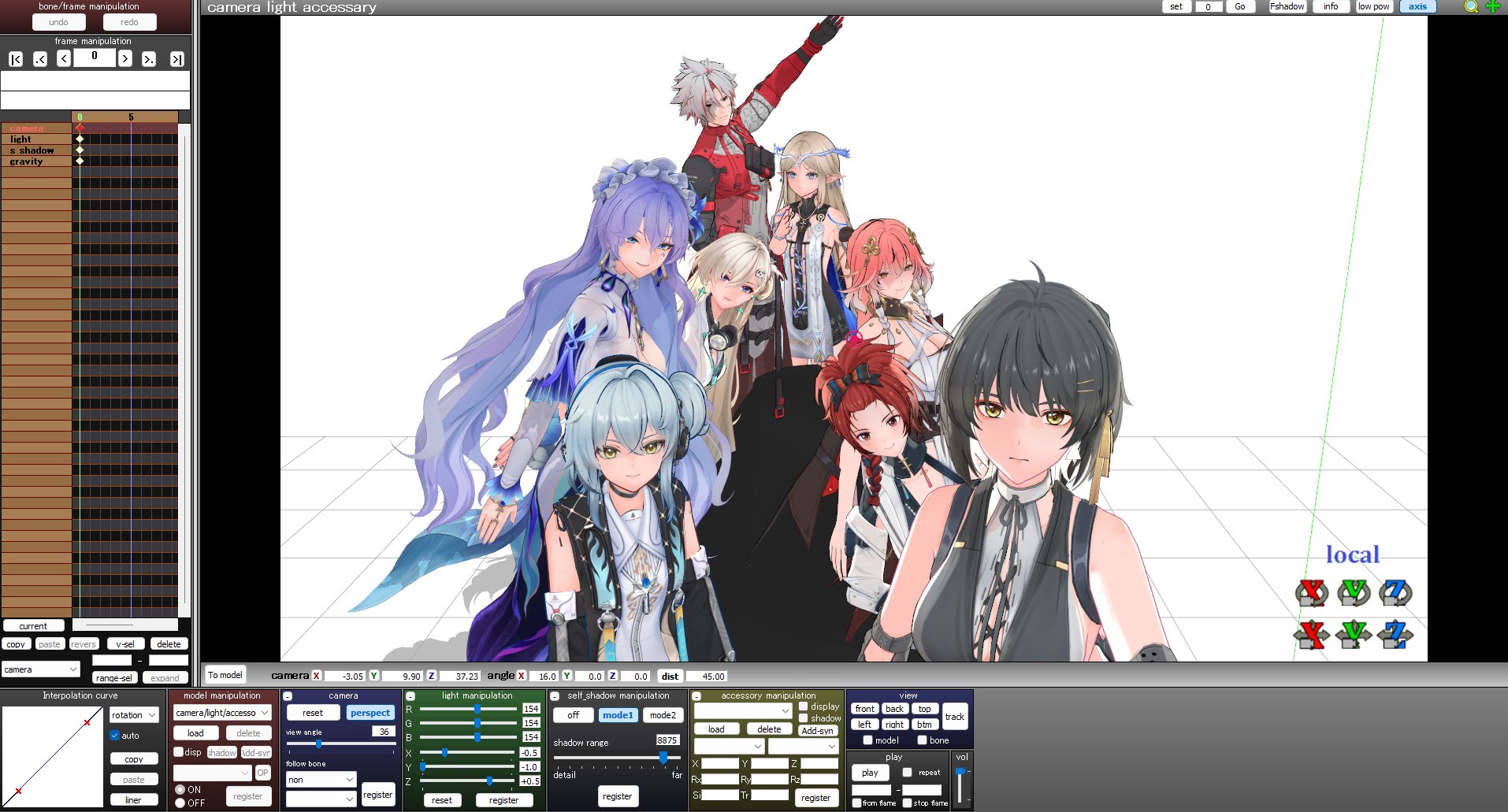1508x812 pixels.
Task: Open the accessory parent bone dropdown
Action: (803, 746)
